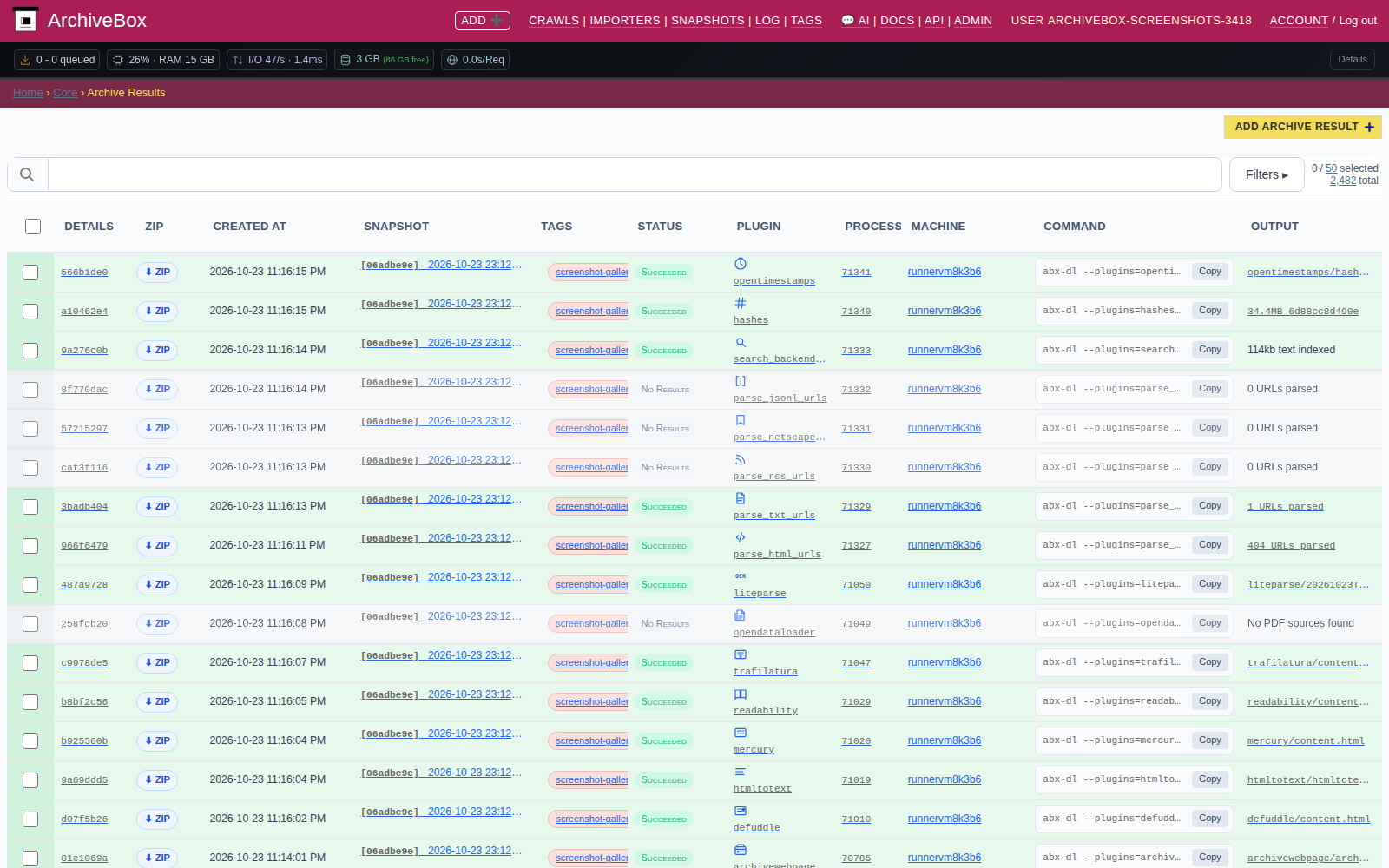The height and width of the screenshot is (868, 1389).
Task: Open the Home breadcrumb link
Action: (x=28, y=93)
